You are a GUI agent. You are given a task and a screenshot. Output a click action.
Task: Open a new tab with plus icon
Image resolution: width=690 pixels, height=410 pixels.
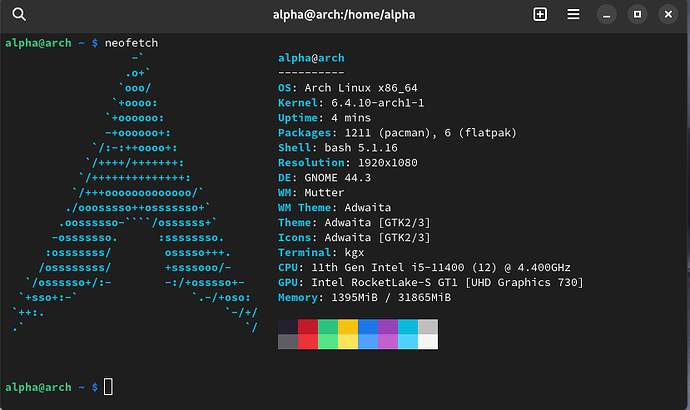pyautogui.click(x=540, y=15)
